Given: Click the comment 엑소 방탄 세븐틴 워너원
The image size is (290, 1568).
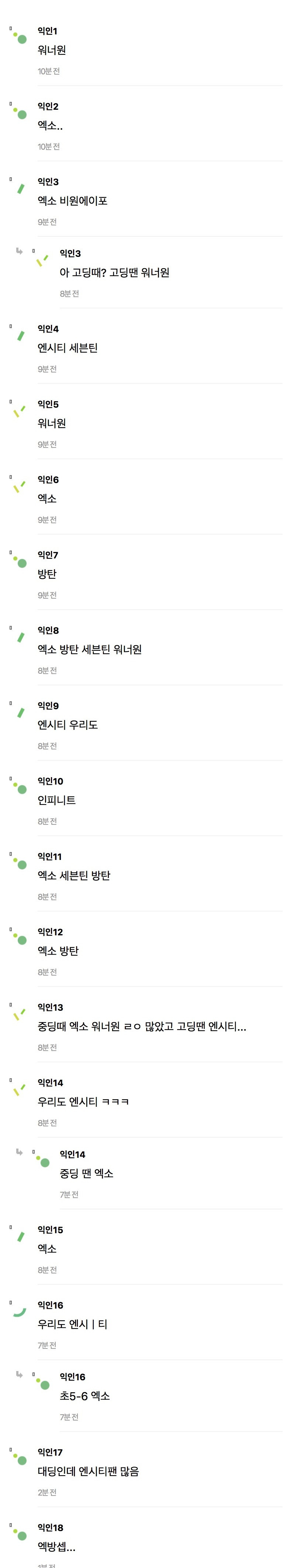Looking at the screenshot, I should tap(89, 649).
